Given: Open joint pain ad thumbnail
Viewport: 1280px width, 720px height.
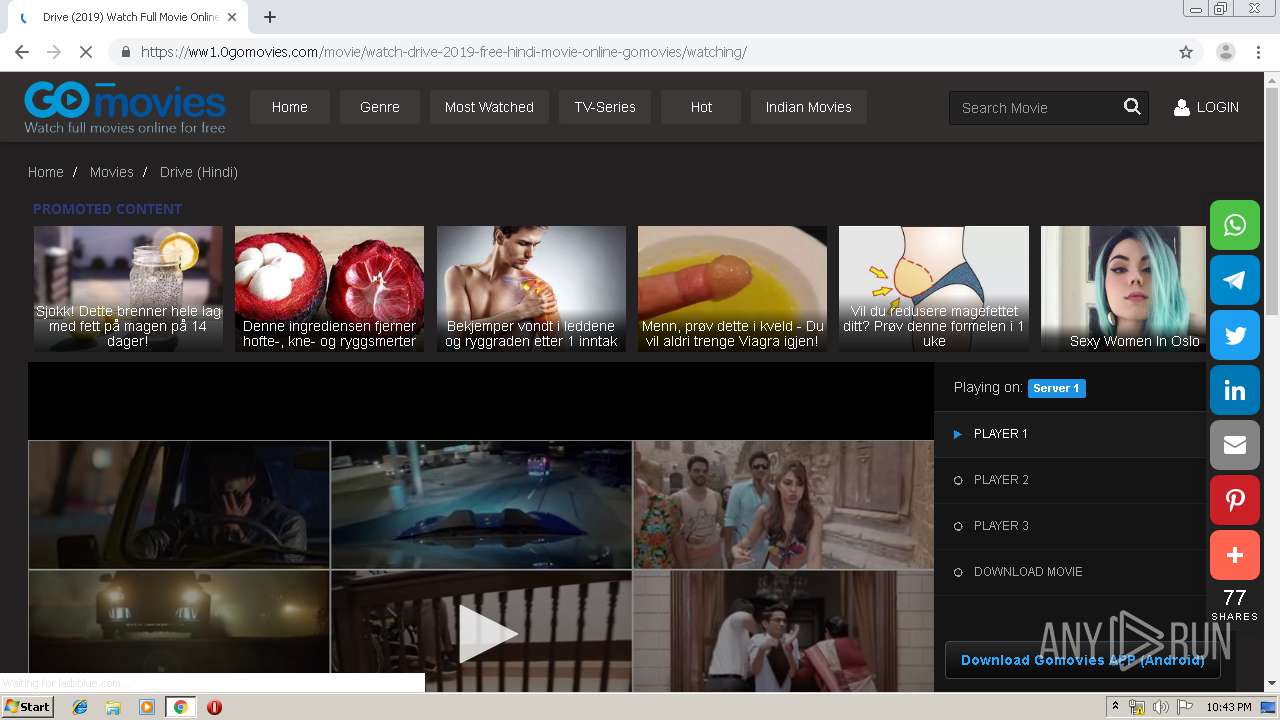Looking at the screenshot, I should [531, 289].
